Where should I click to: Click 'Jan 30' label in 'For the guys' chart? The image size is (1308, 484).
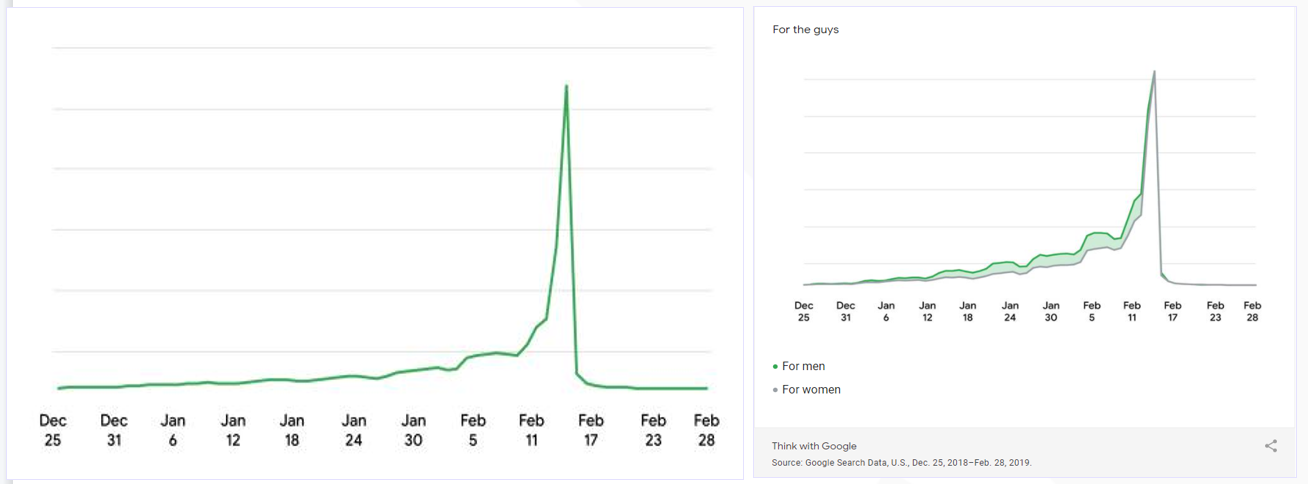(x=1051, y=312)
